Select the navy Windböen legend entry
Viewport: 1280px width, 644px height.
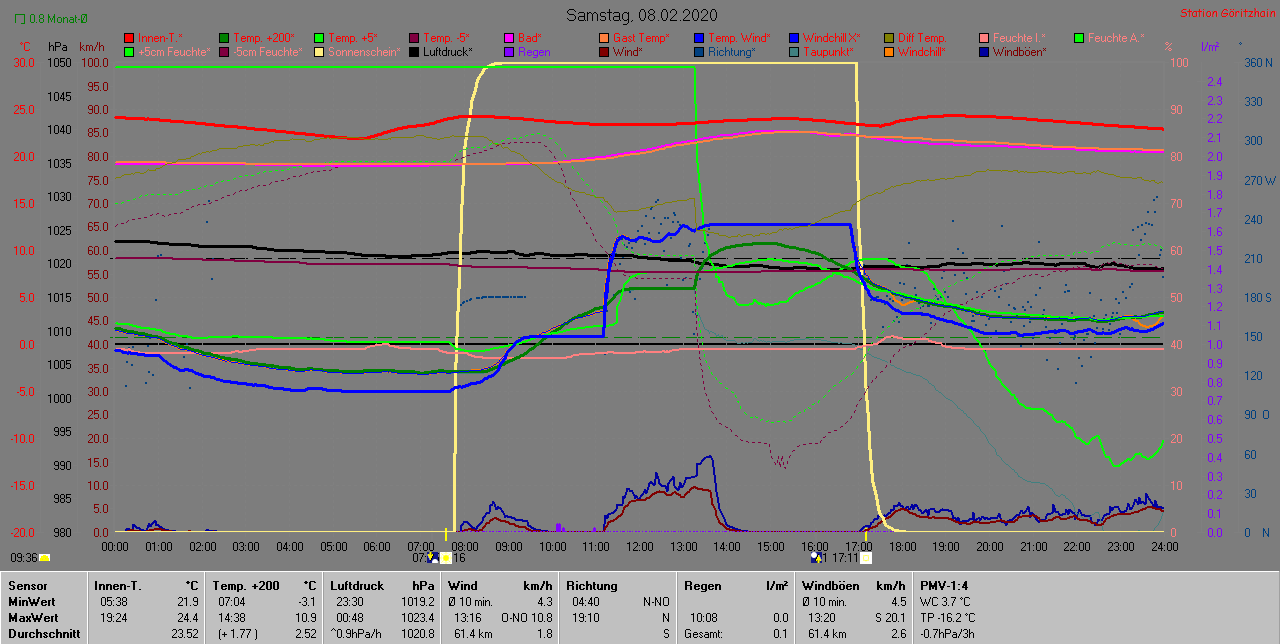click(x=1013, y=52)
